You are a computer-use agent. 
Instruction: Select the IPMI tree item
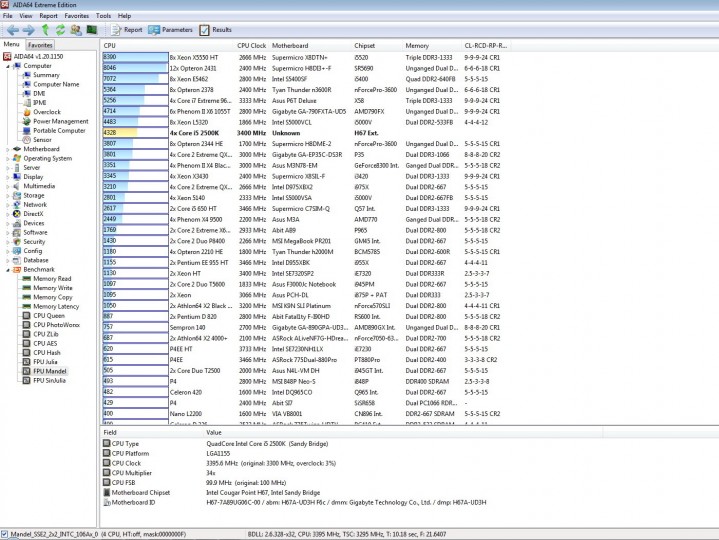coord(39,103)
